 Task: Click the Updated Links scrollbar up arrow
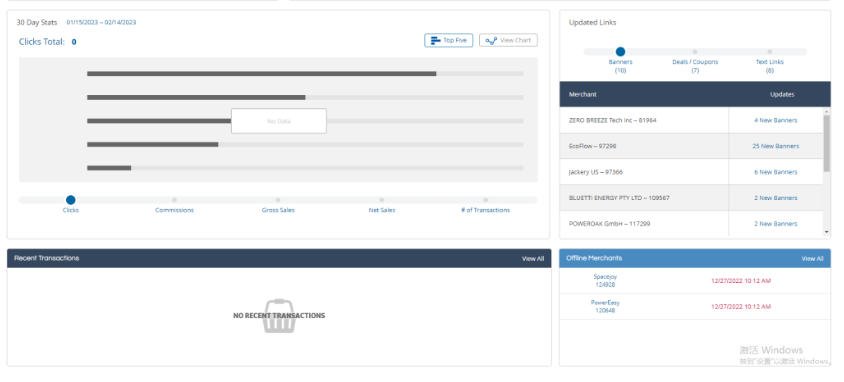[x=827, y=111]
